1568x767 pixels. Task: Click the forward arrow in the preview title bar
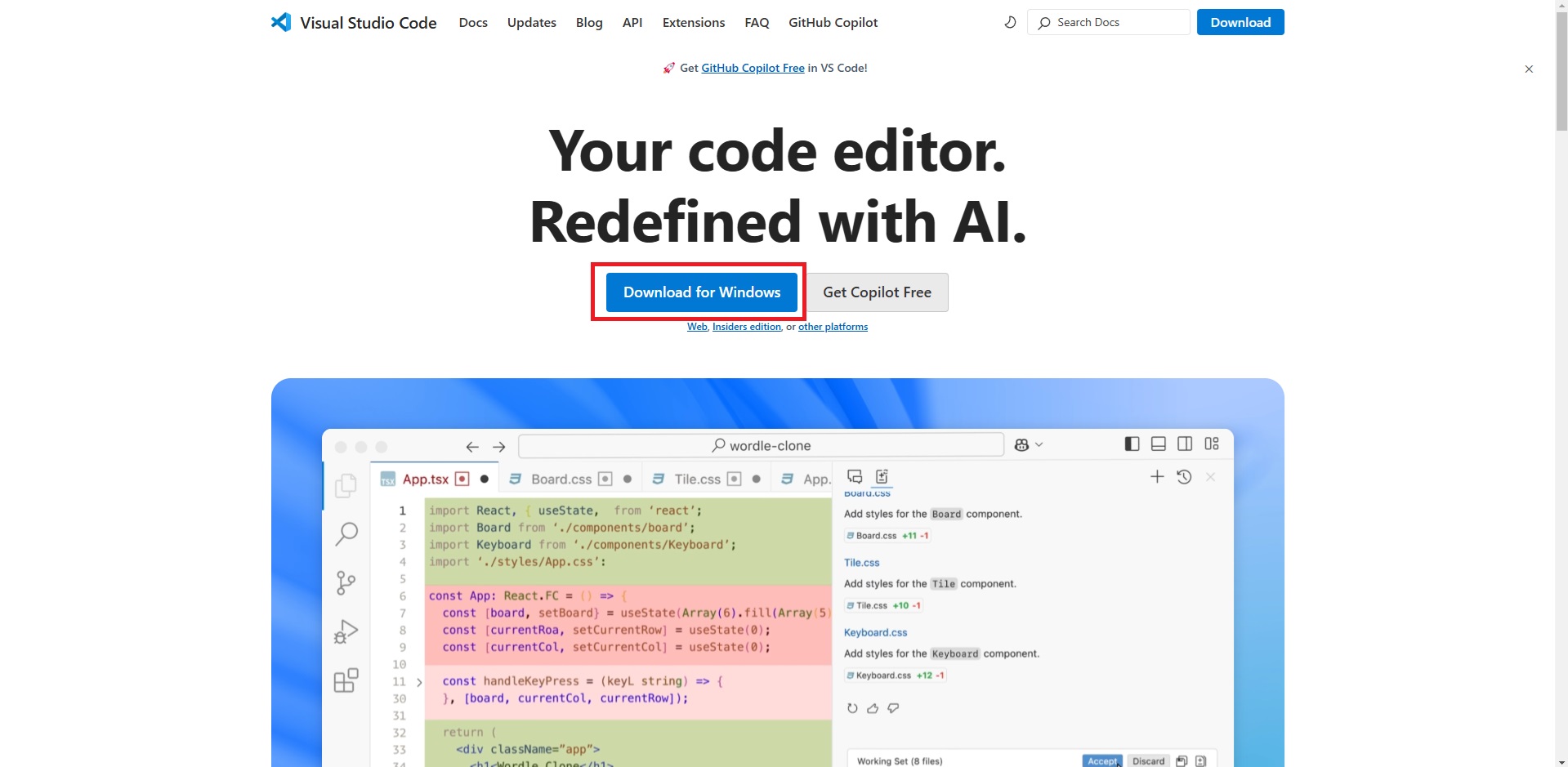[499, 447]
